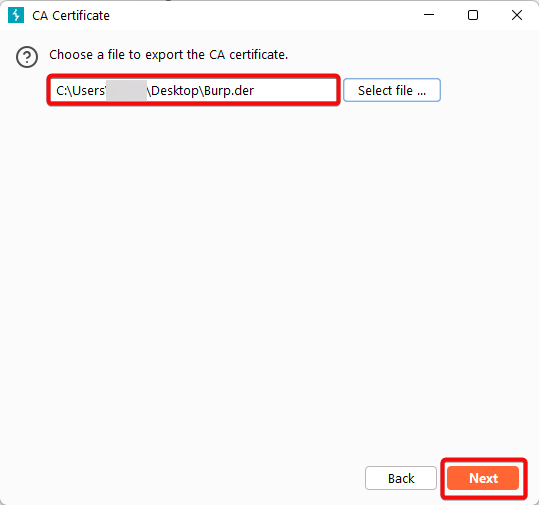Open the Select file browser button
This screenshot has width=539, height=505.
click(392, 90)
